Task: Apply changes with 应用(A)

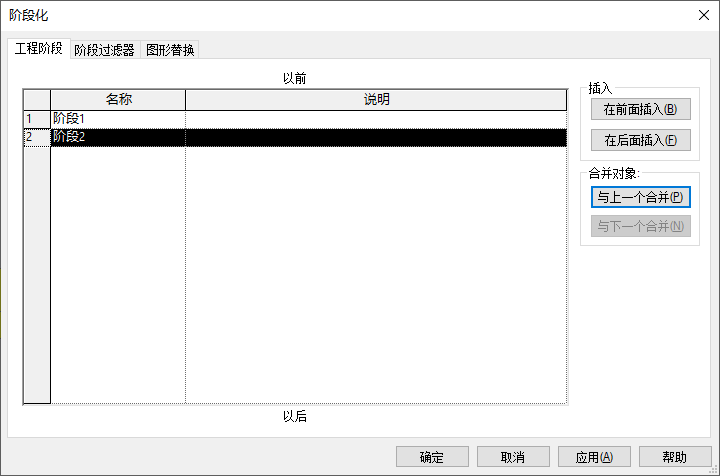Action: tap(594, 457)
